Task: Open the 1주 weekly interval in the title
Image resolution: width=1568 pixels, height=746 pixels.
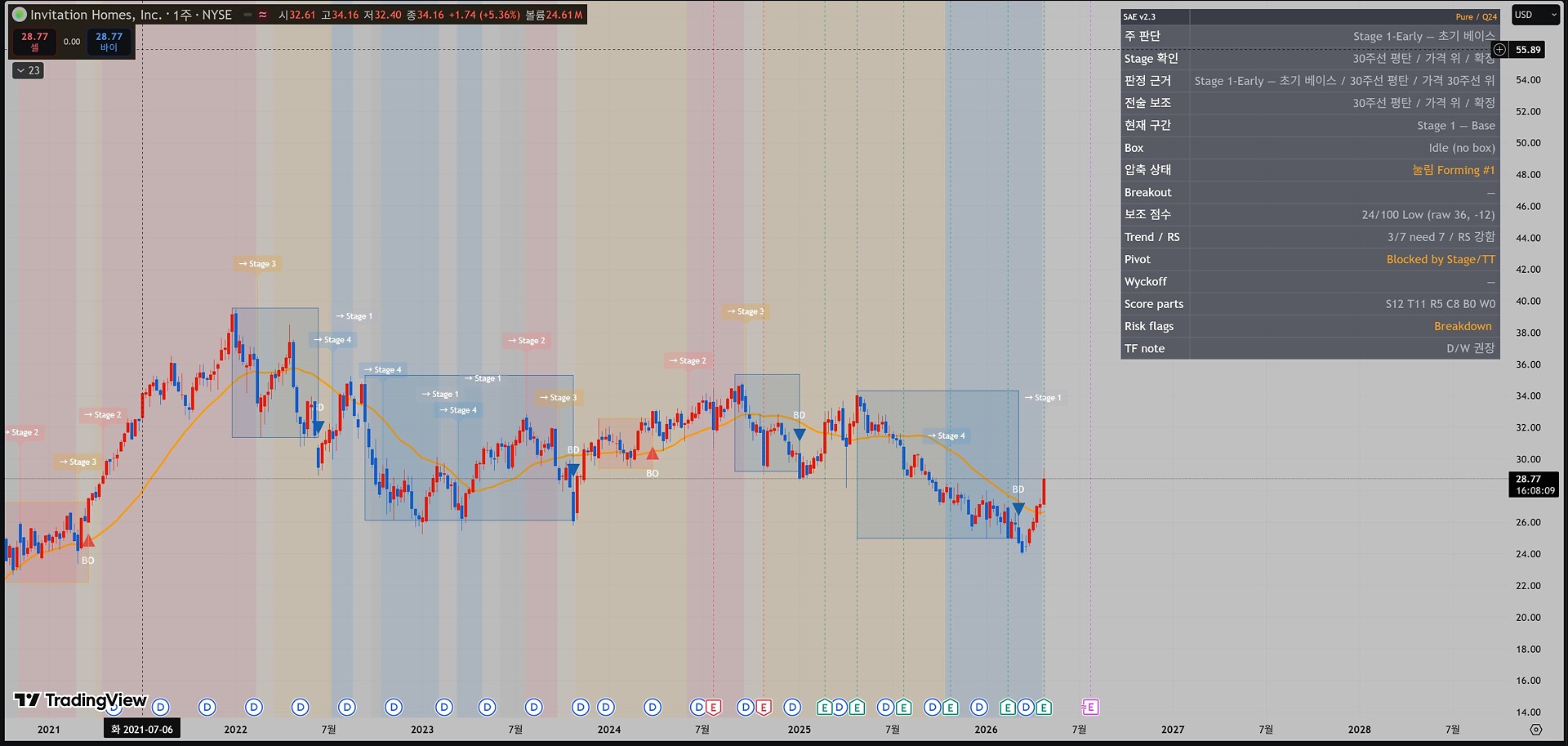Action: pos(181,15)
